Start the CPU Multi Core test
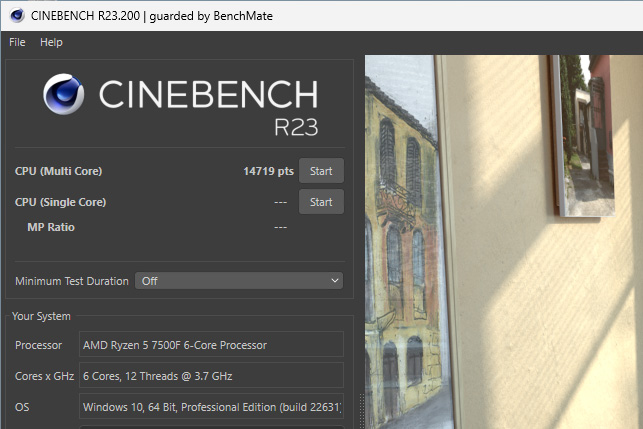 (x=321, y=171)
